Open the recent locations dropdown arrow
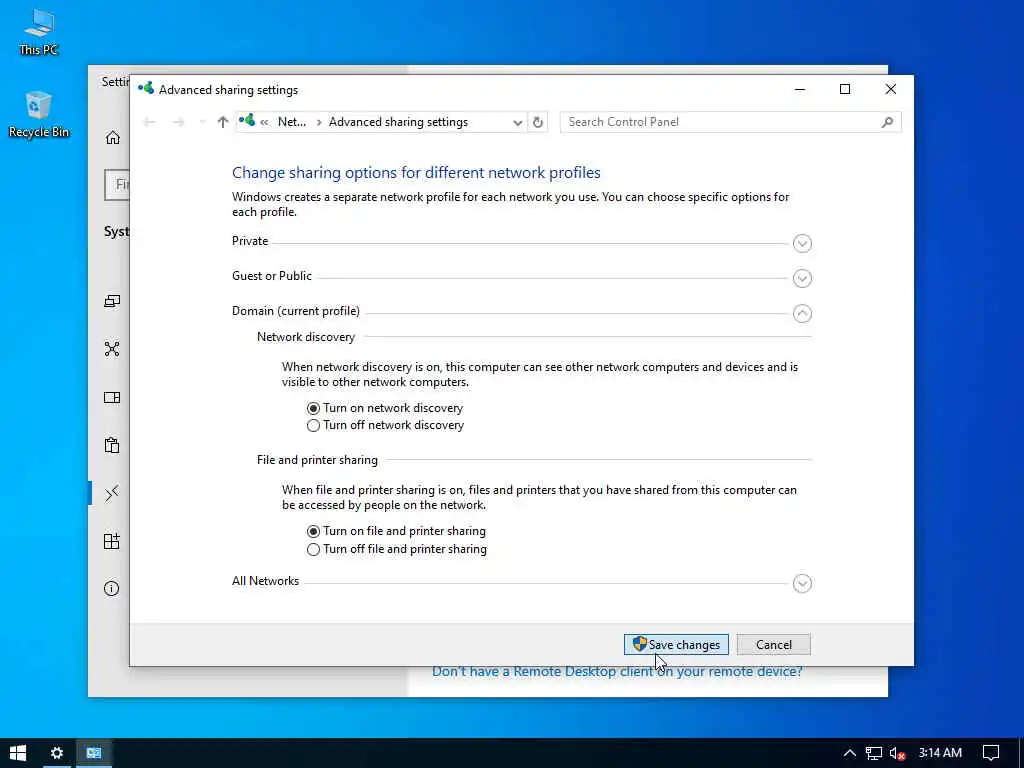This screenshot has height=768, width=1024. 202,122
